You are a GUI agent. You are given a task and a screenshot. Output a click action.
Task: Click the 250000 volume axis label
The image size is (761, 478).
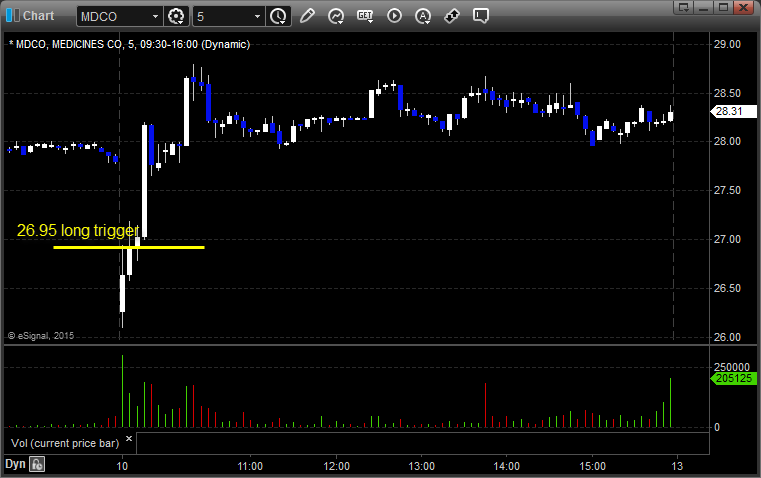[731, 367]
